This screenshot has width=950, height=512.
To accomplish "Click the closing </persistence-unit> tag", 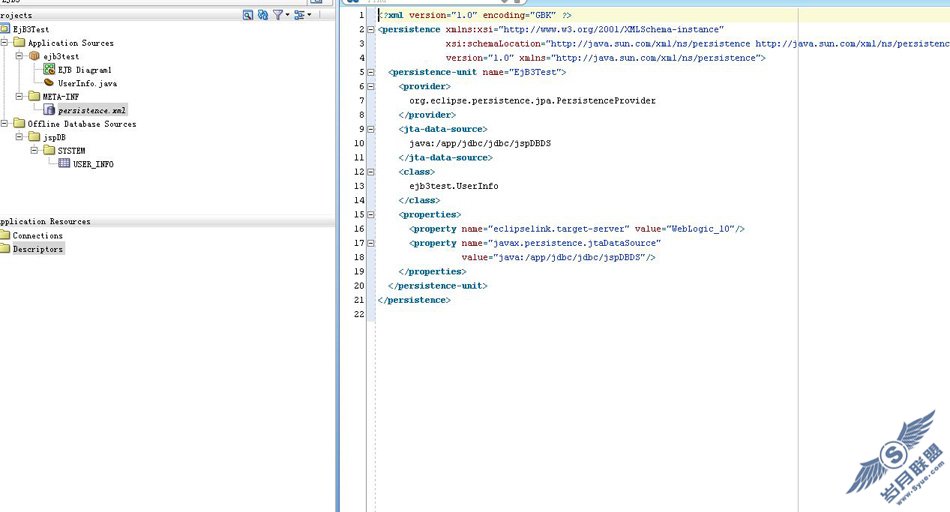I will (x=437, y=286).
